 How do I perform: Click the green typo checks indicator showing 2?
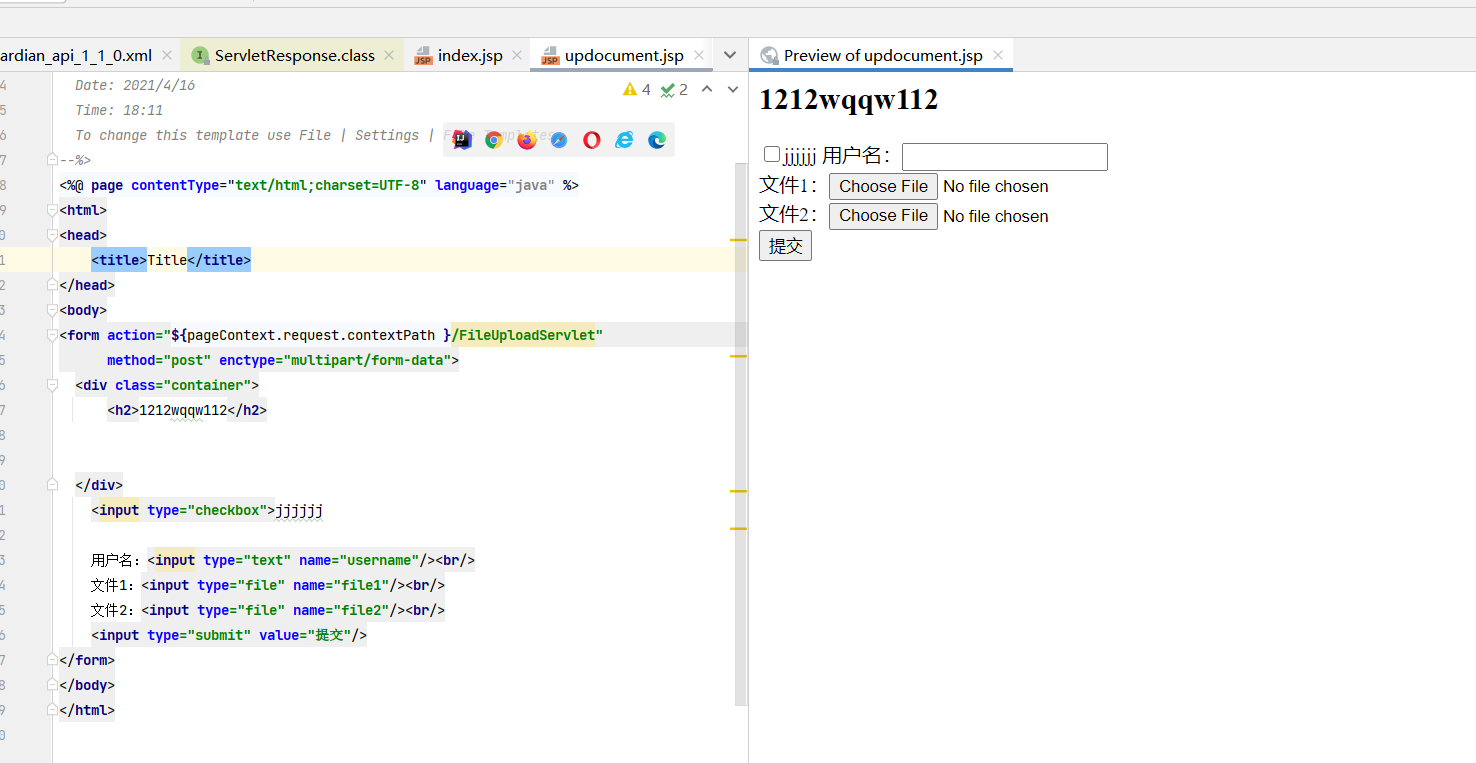pyautogui.click(x=674, y=90)
